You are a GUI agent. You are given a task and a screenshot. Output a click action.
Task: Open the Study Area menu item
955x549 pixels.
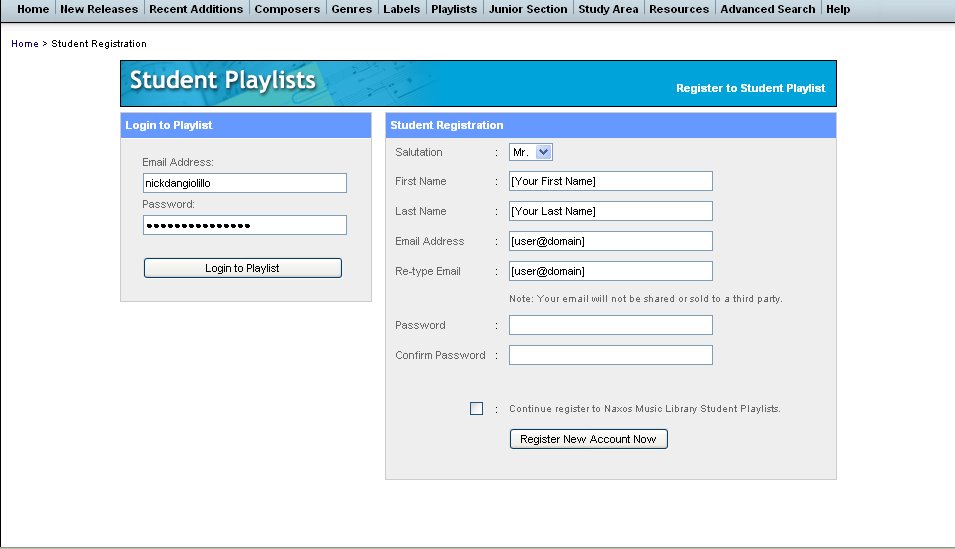(608, 9)
